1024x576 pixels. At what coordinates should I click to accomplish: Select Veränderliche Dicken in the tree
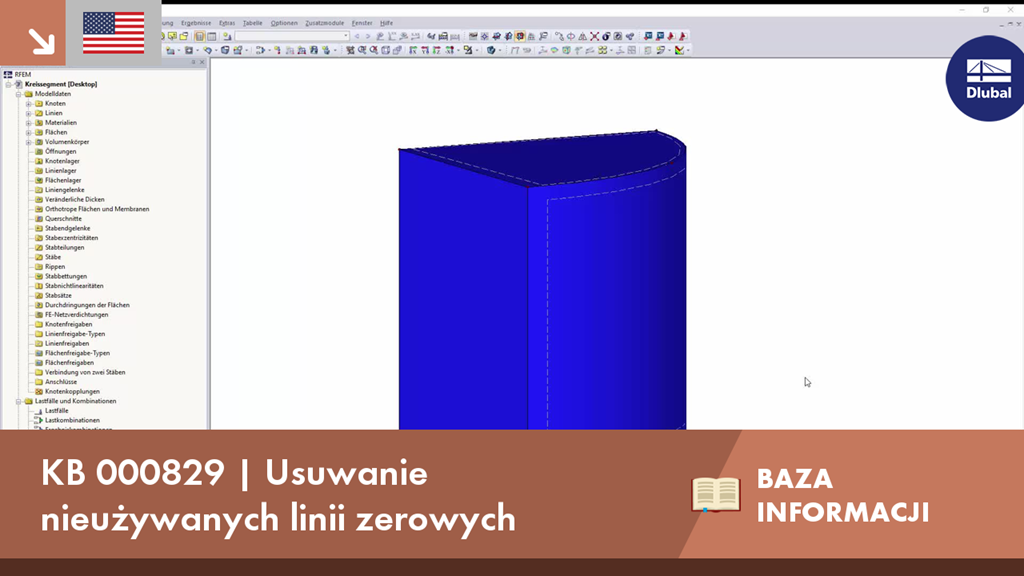(x=74, y=200)
